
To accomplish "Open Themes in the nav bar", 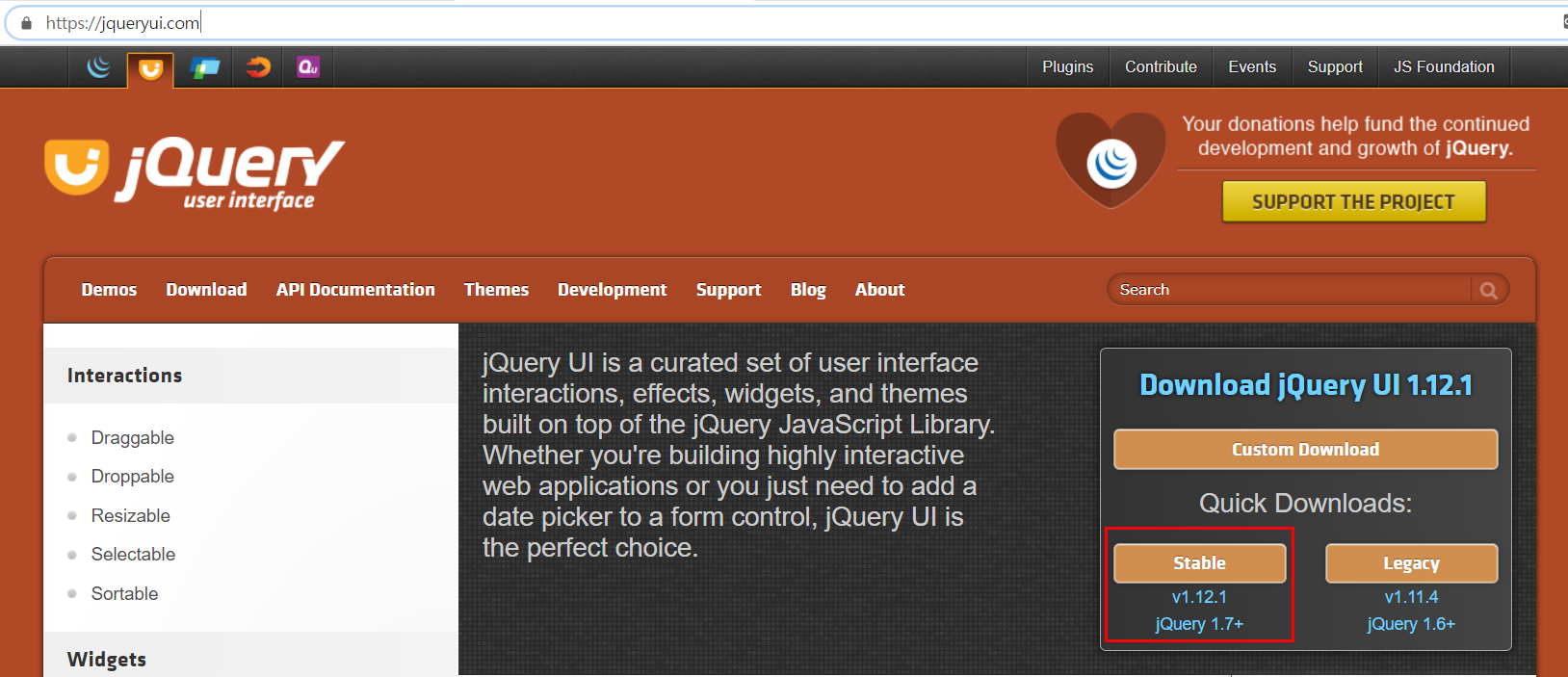I will pyautogui.click(x=496, y=290).
